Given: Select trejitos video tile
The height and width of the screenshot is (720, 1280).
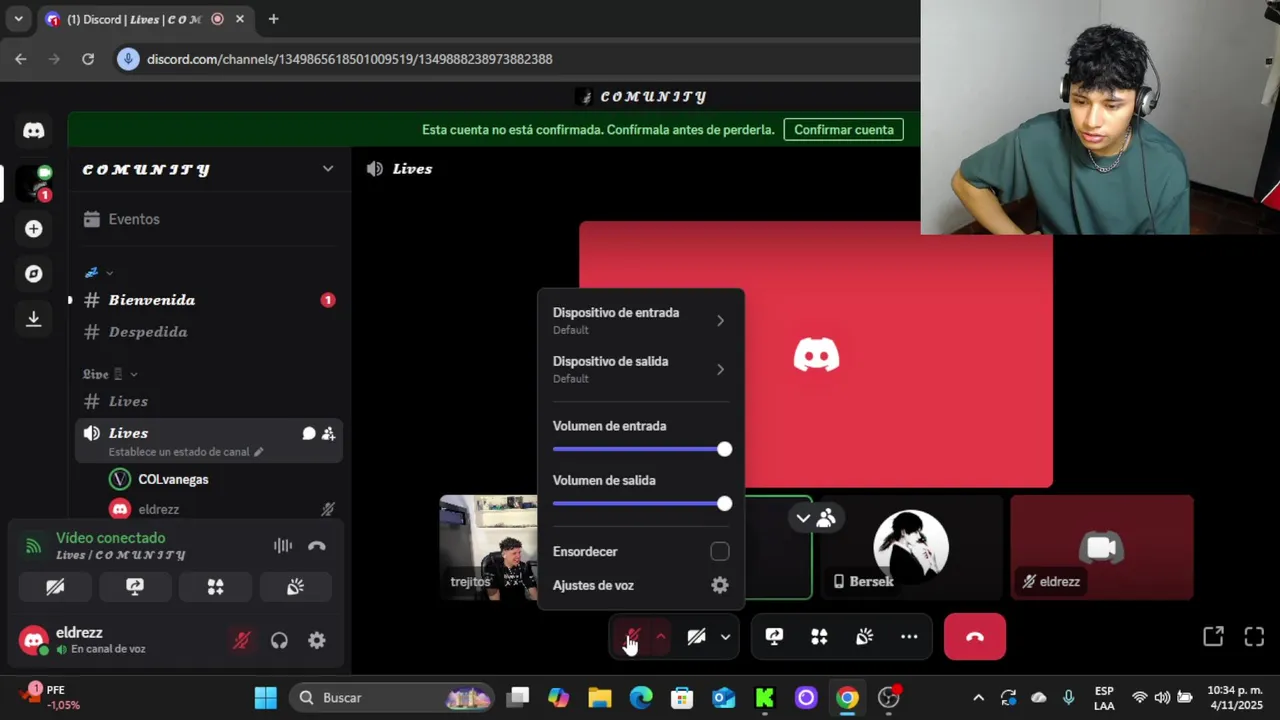Looking at the screenshot, I should pos(489,548).
